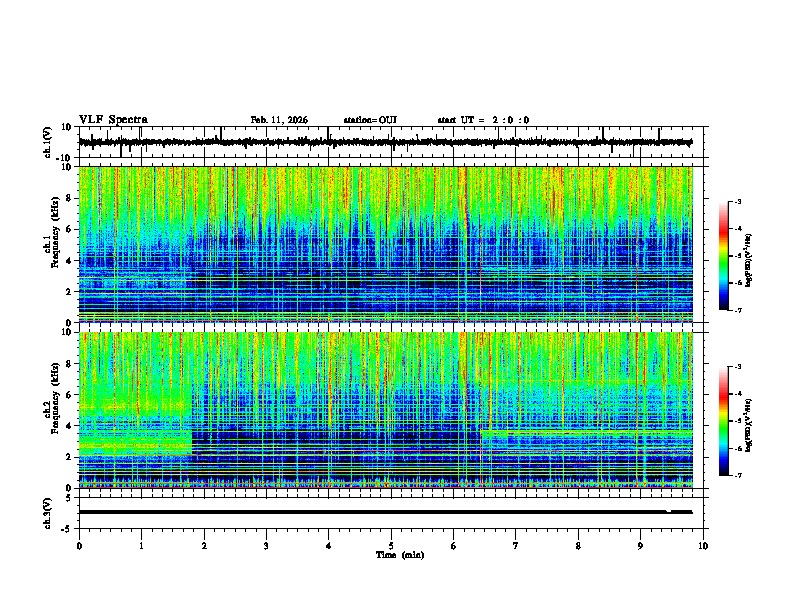Screen dimensions: 792x612
Task: Click time-axis tick label "5"
Action: (391, 546)
